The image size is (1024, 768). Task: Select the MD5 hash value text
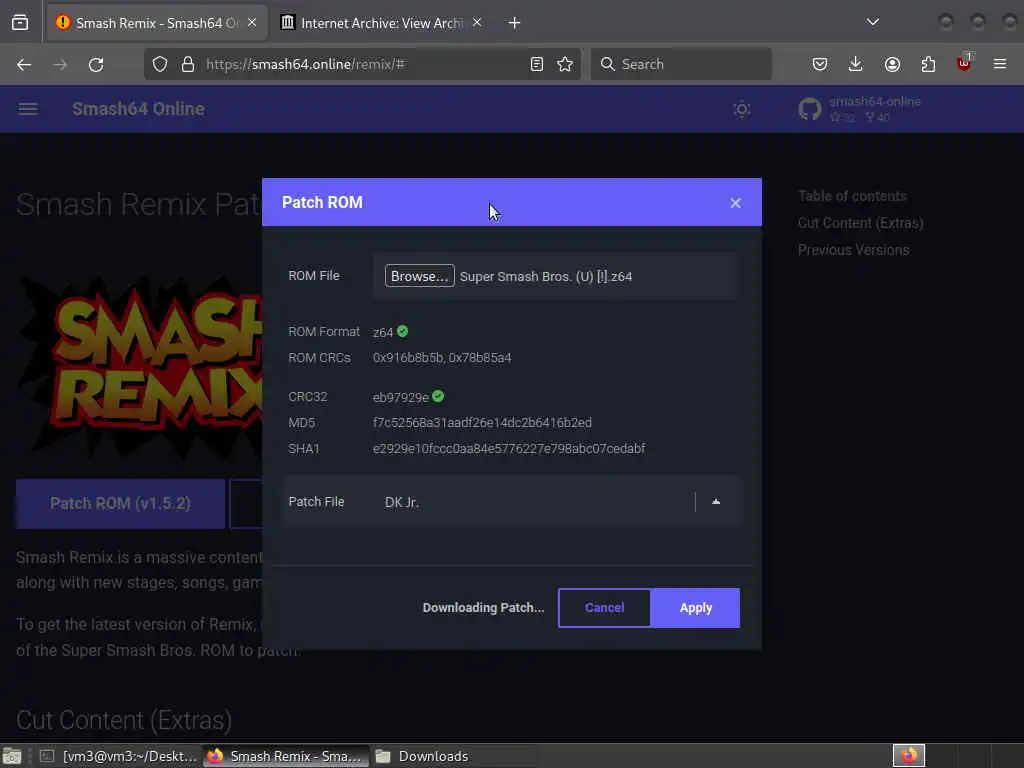[482, 423]
